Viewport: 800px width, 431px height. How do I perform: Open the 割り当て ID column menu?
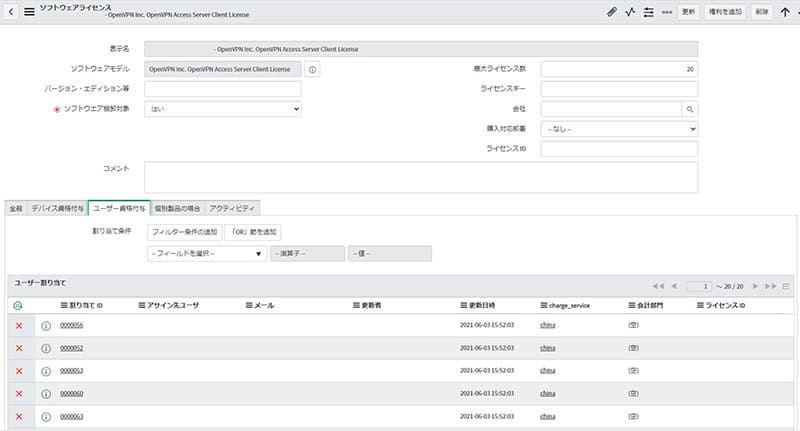click(64, 306)
